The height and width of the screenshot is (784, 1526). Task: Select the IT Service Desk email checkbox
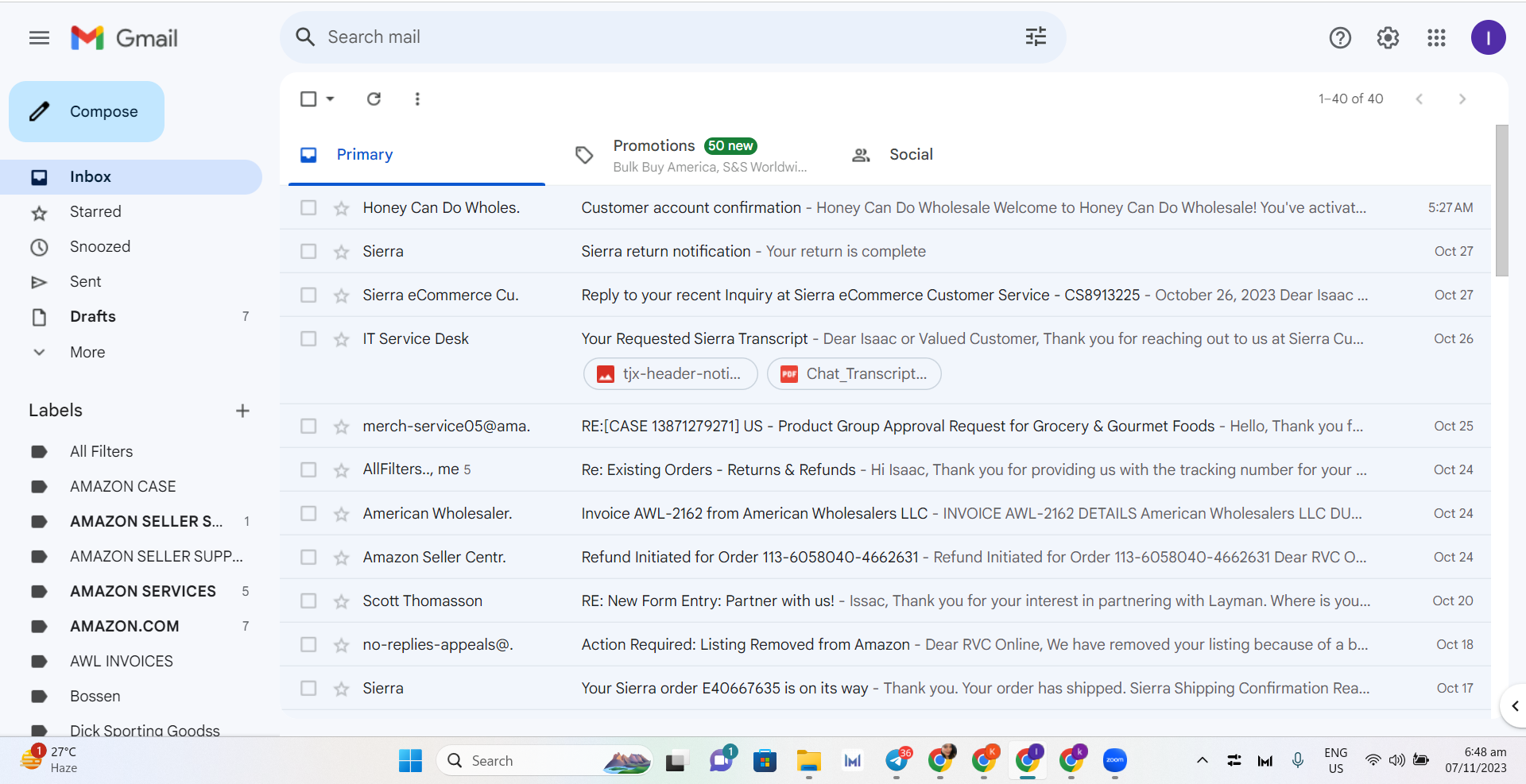[308, 338]
